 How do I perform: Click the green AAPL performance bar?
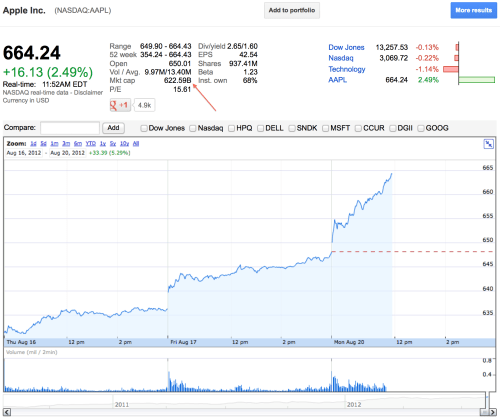(476, 80)
